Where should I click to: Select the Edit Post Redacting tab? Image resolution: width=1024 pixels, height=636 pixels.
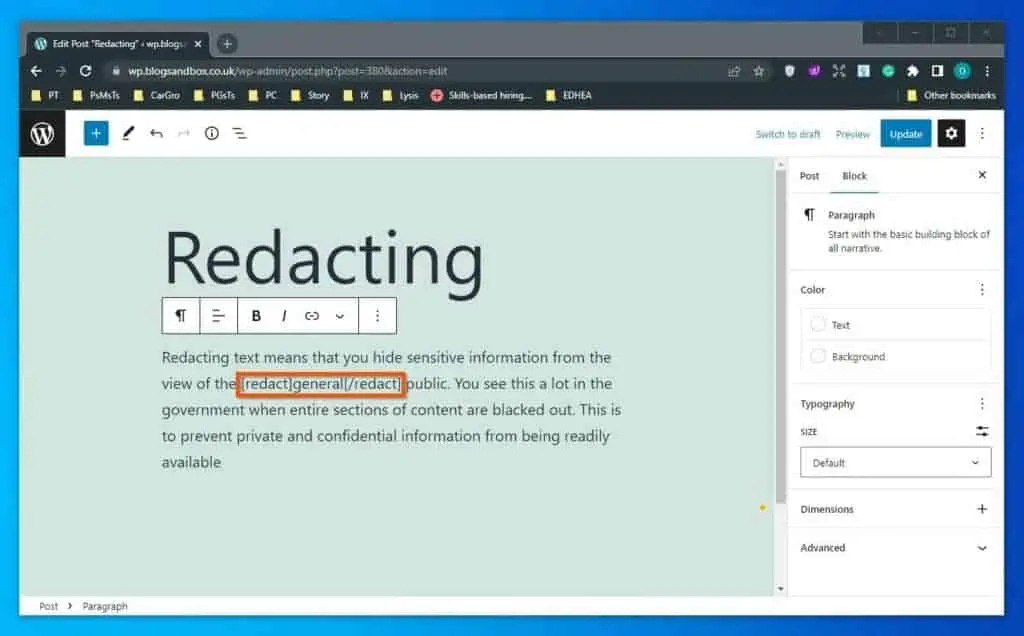pyautogui.click(x=119, y=44)
